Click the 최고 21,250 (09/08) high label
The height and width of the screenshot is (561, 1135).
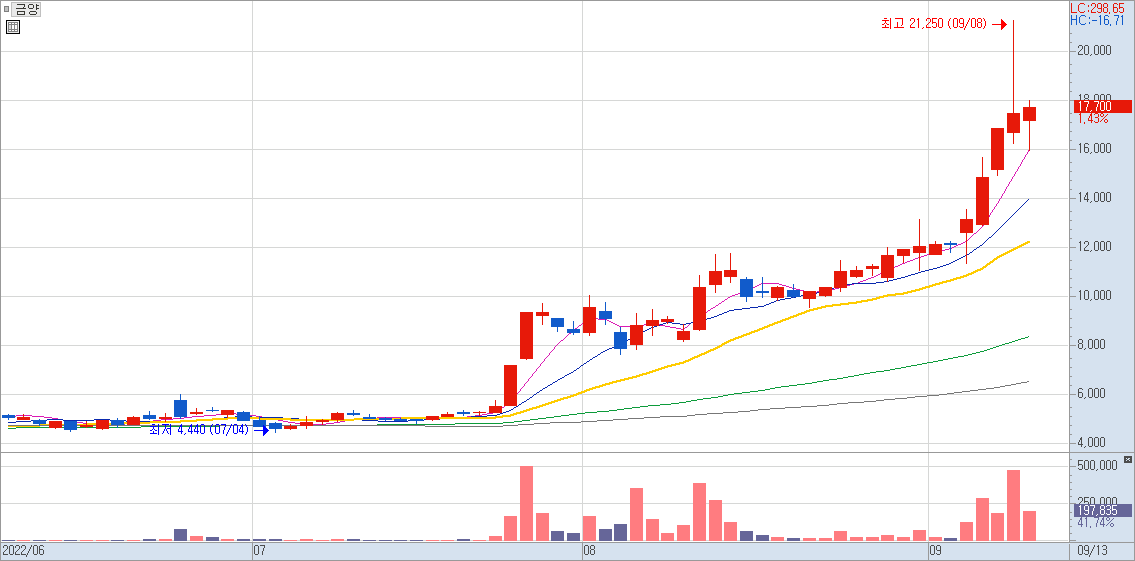tap(934, 24)
